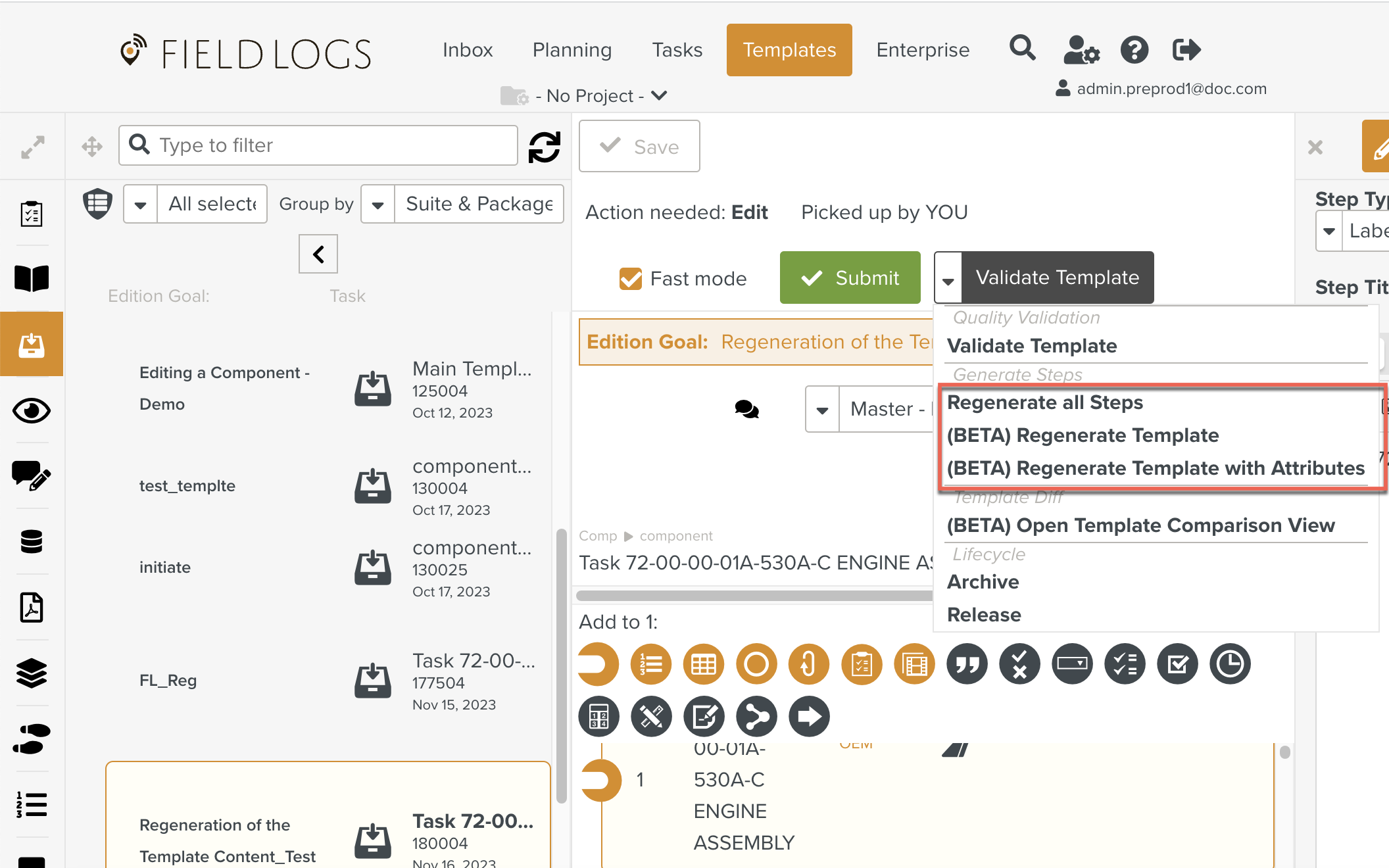Switch to the Planning tab
The image size is (1389, 868).
(572, 50)
